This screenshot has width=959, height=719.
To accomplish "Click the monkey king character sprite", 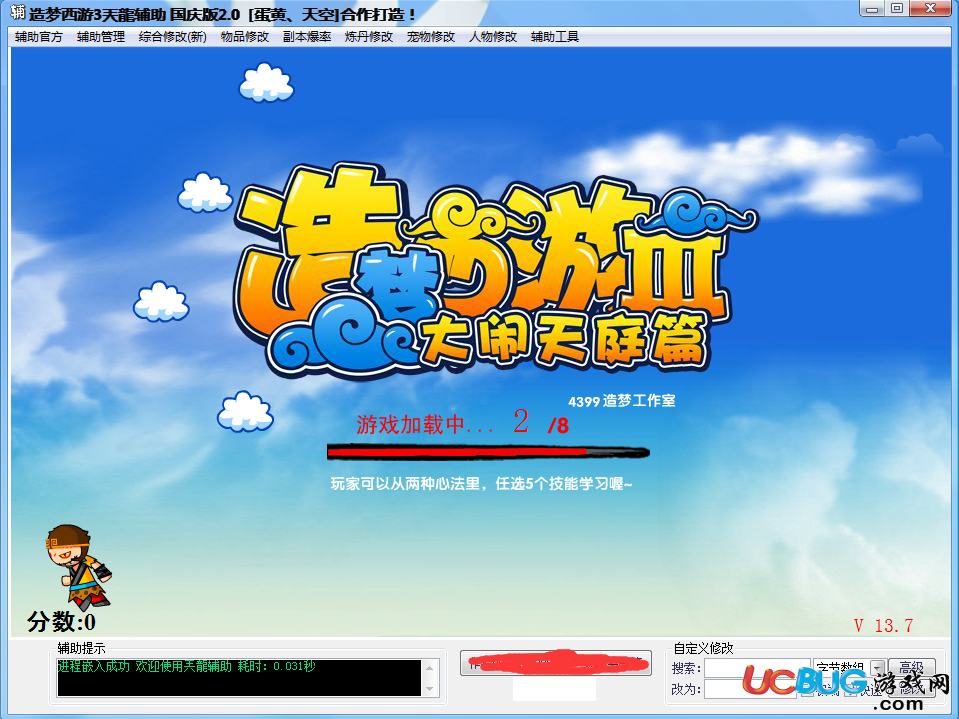I will point(78,566).
